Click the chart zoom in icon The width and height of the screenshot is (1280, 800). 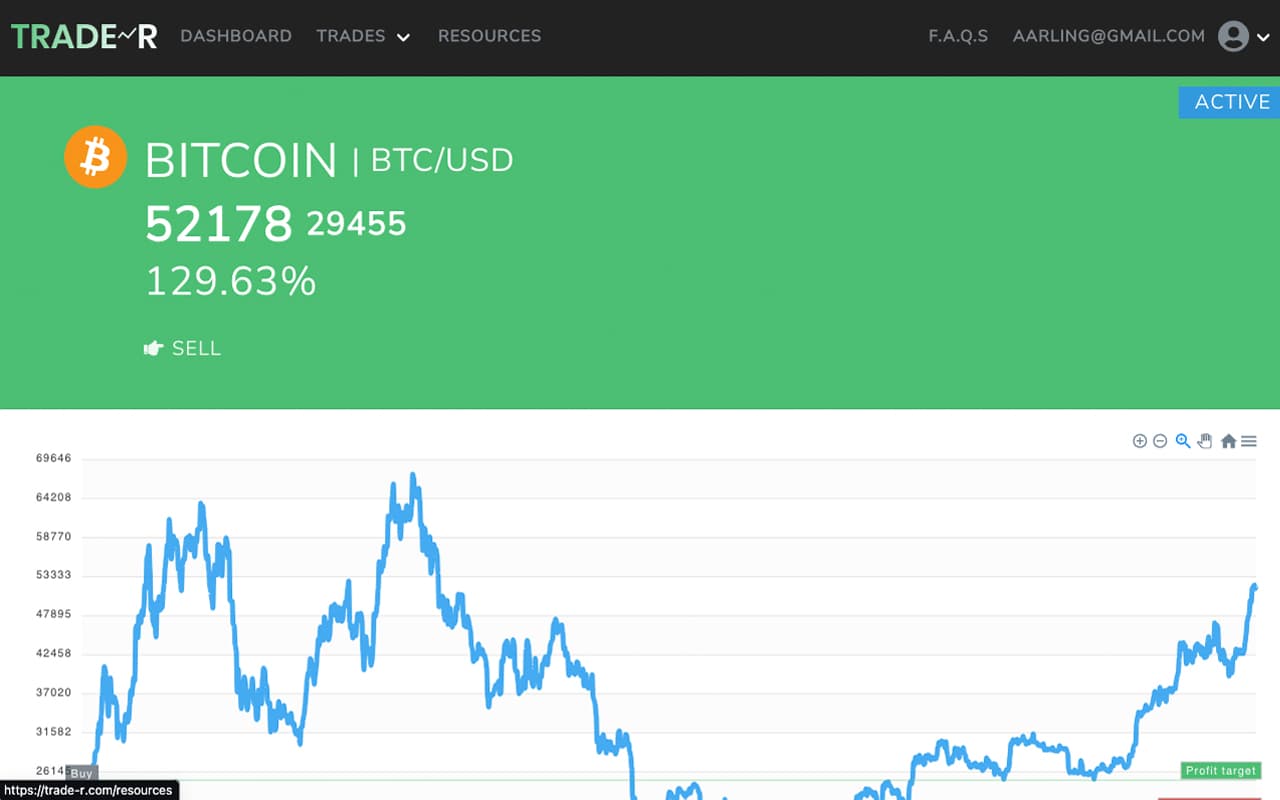click(1139, 441)
